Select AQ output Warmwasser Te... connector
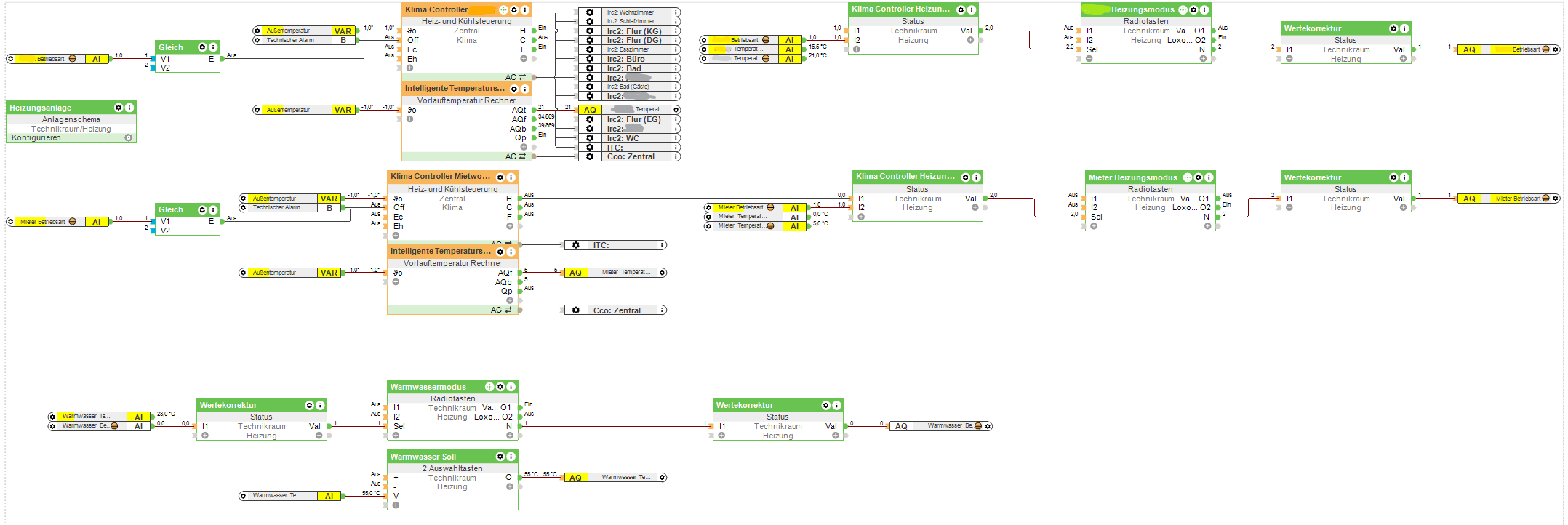Image resolution: width=1568 pixels, height=525 pixels. (616, 478)
